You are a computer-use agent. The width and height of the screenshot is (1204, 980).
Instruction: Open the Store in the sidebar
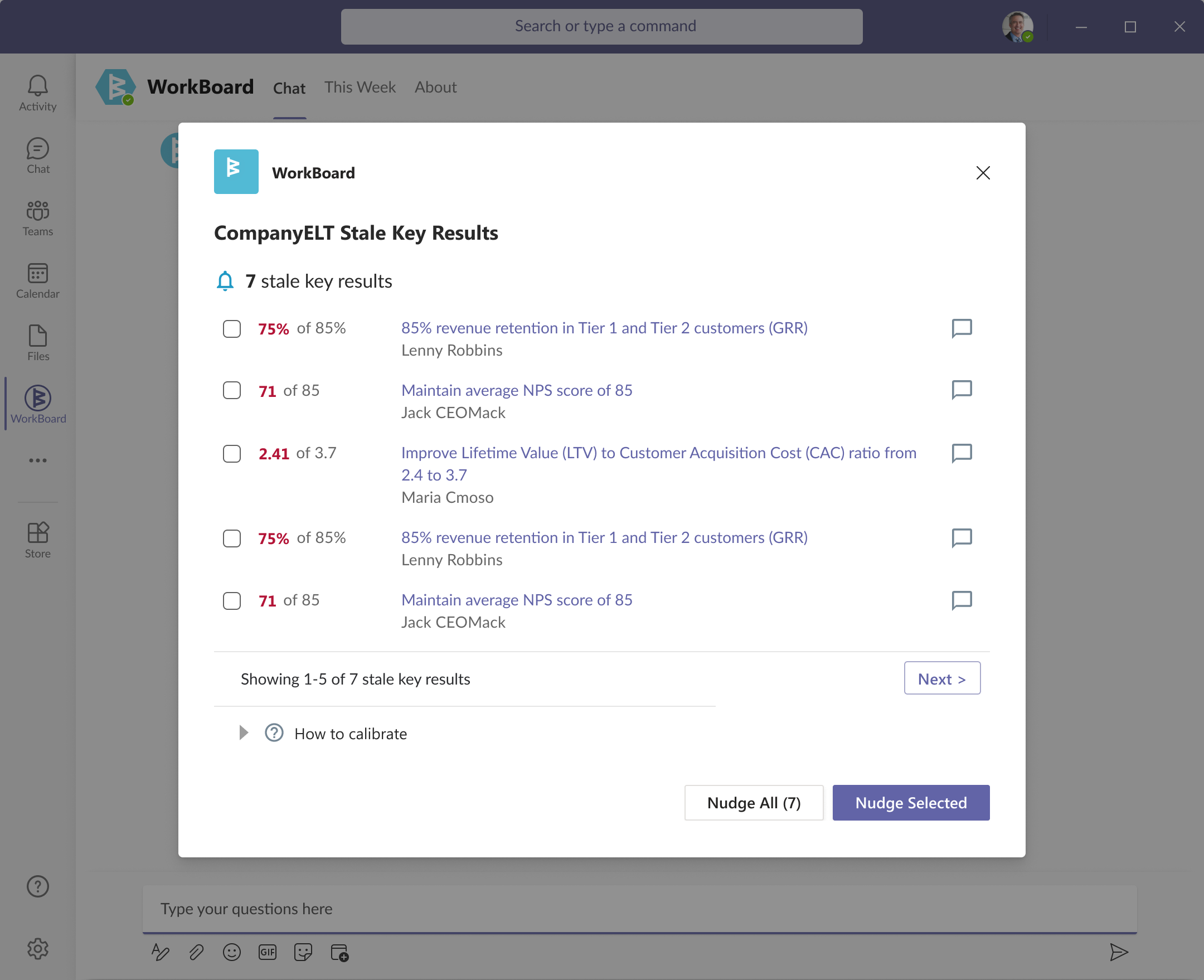pyautogui.click(x=38, y=540)
